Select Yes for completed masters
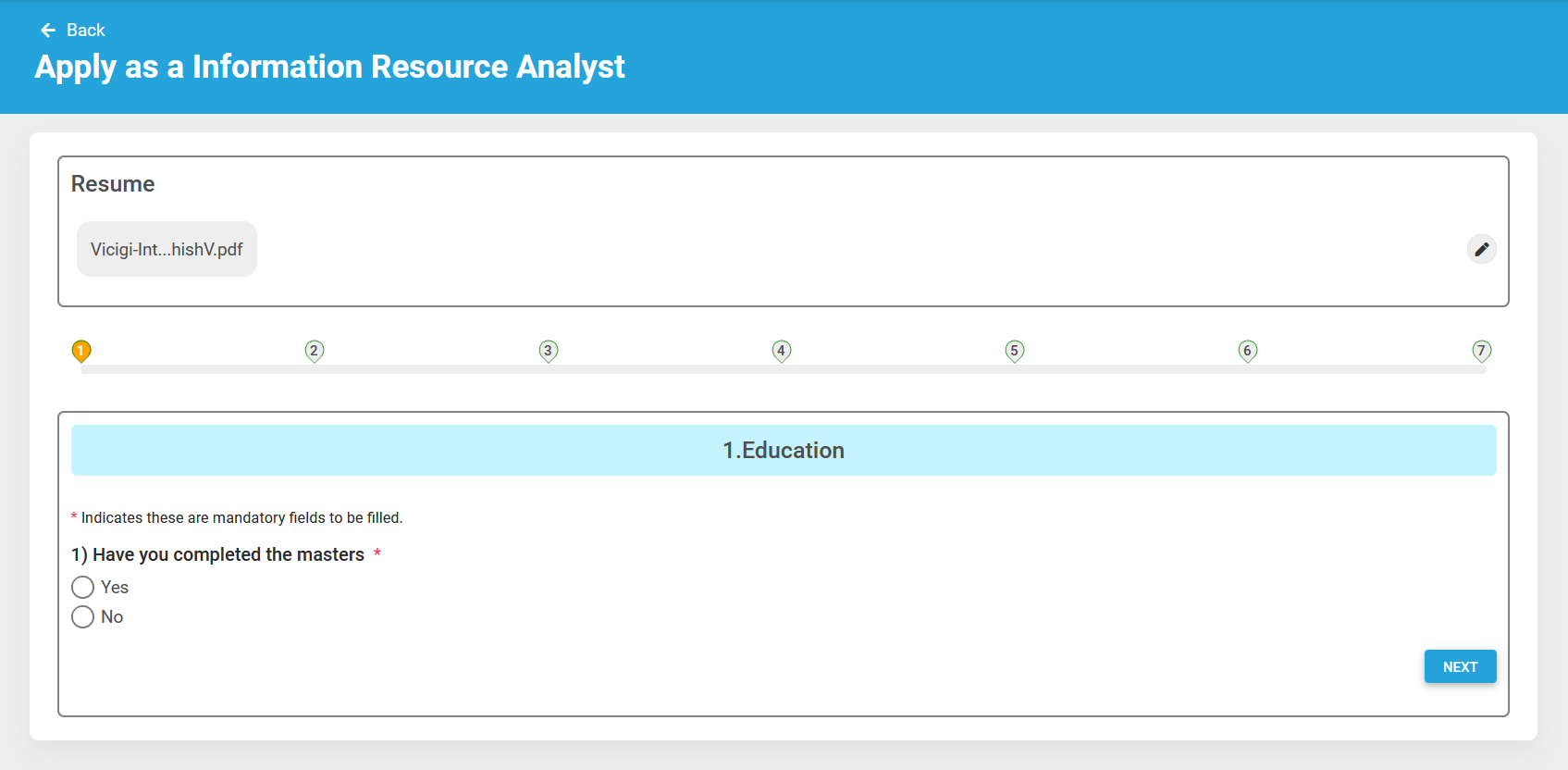1568x770 pixels. point(83,588)
